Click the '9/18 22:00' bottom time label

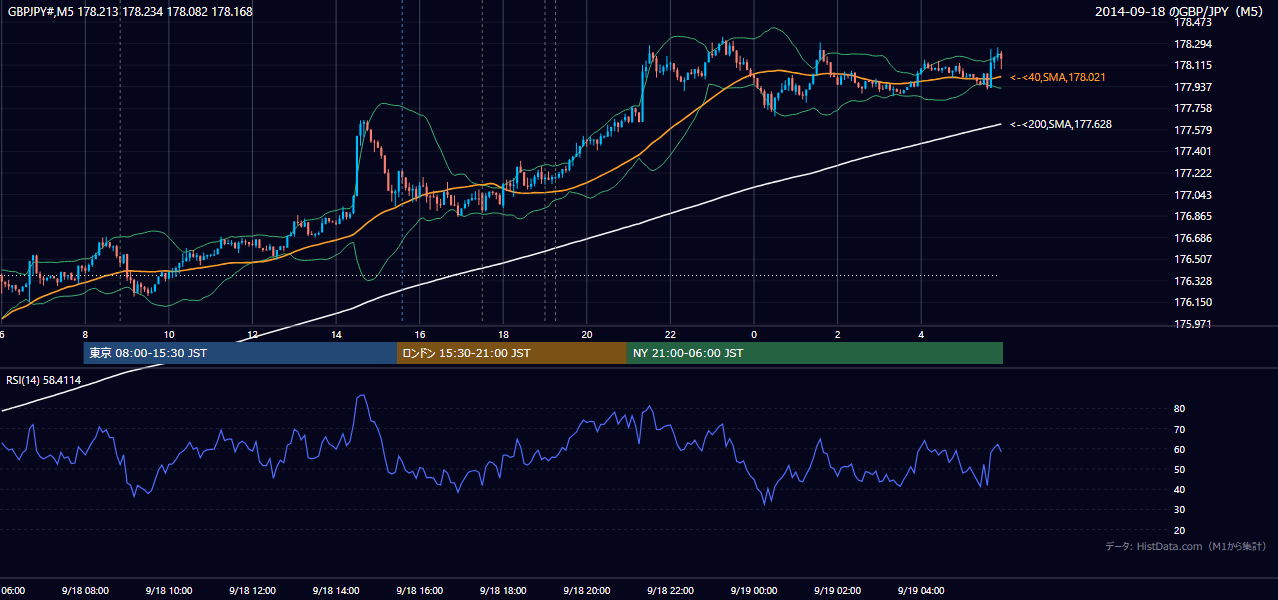[670, 590]
